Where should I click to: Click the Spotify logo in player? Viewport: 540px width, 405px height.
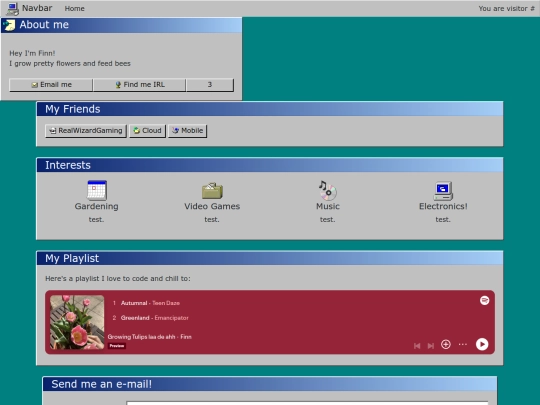485,301
